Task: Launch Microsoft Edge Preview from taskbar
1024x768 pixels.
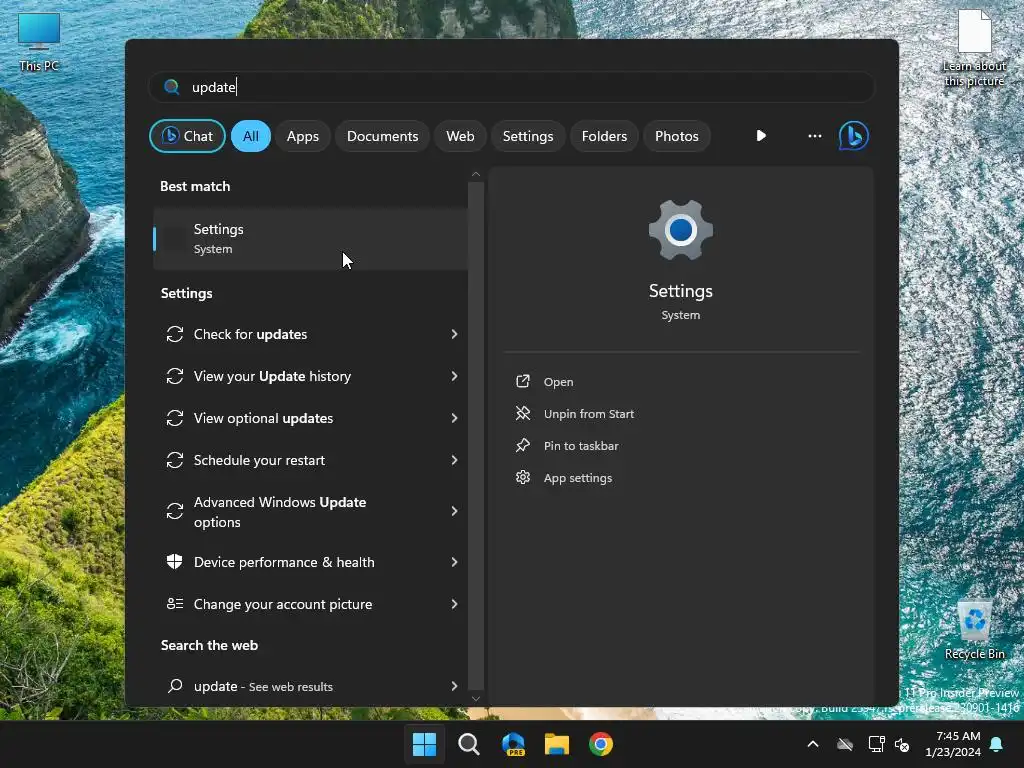Action: coord(513,744)
